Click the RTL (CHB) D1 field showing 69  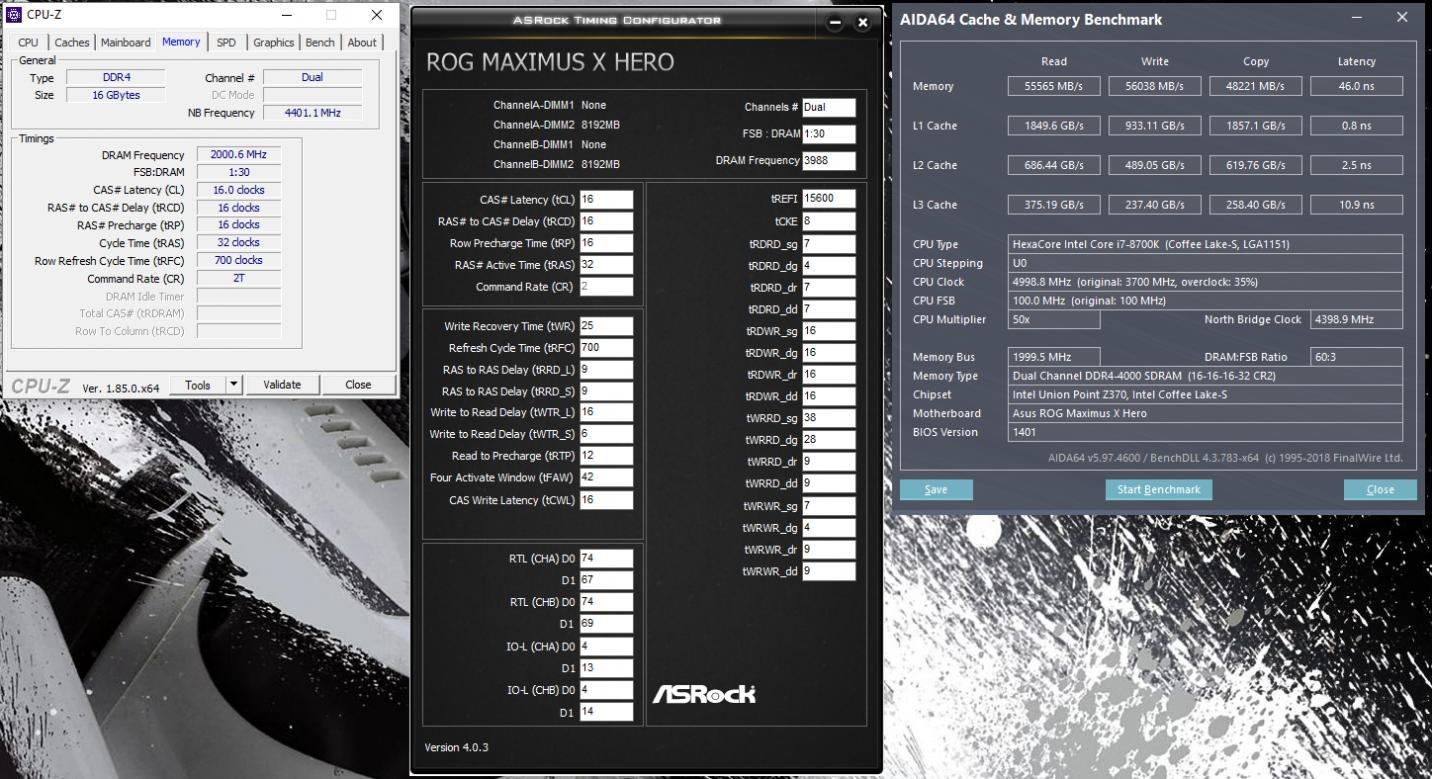[x=606, y=624]
